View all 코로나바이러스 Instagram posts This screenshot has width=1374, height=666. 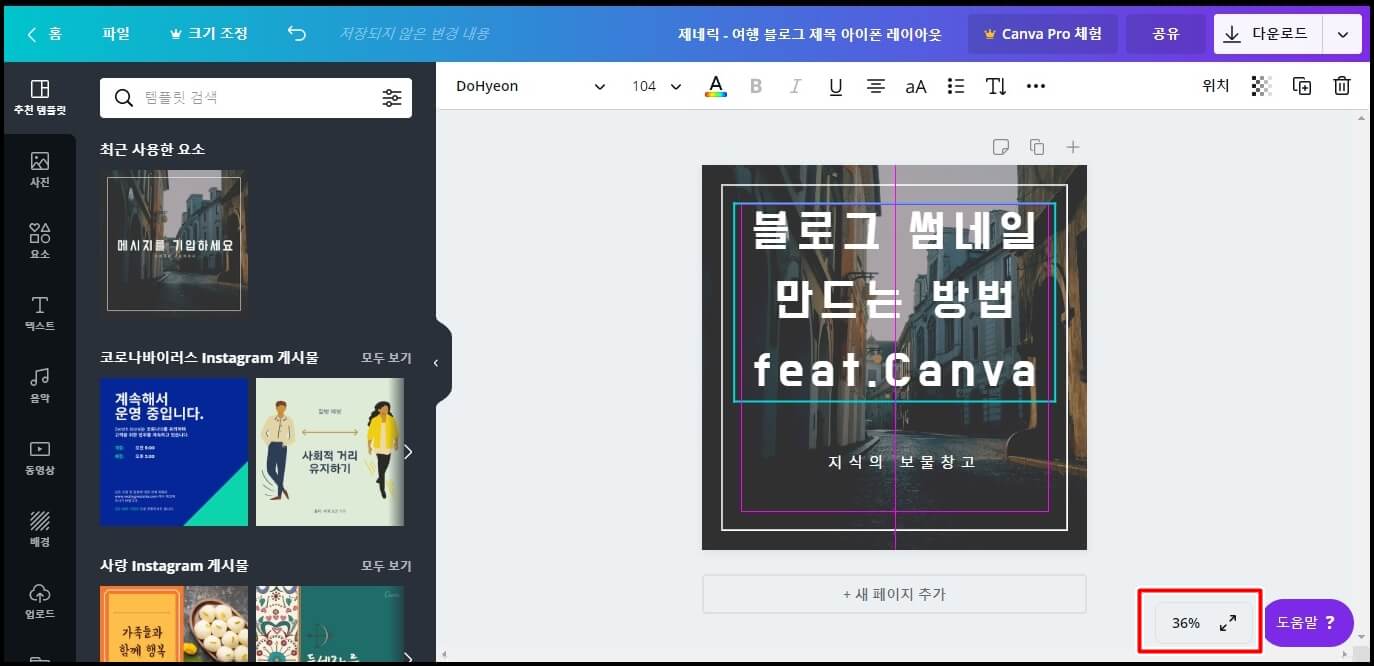(x=386, y=358)
